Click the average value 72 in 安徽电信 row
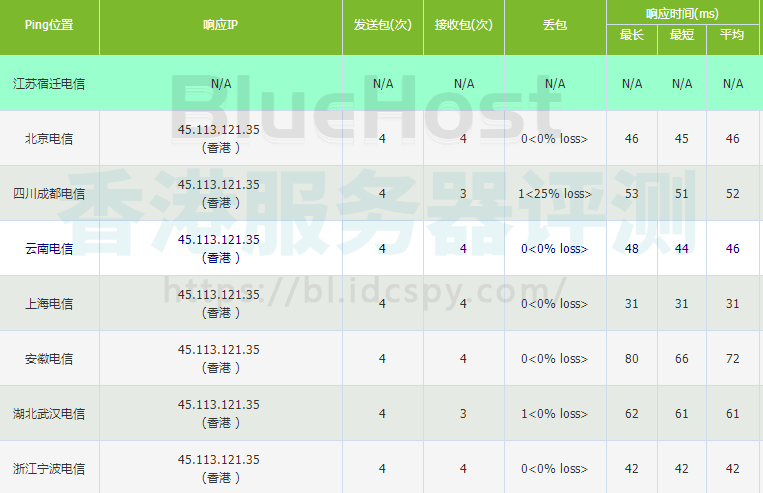The image size is (763, 493). point(732,359)
